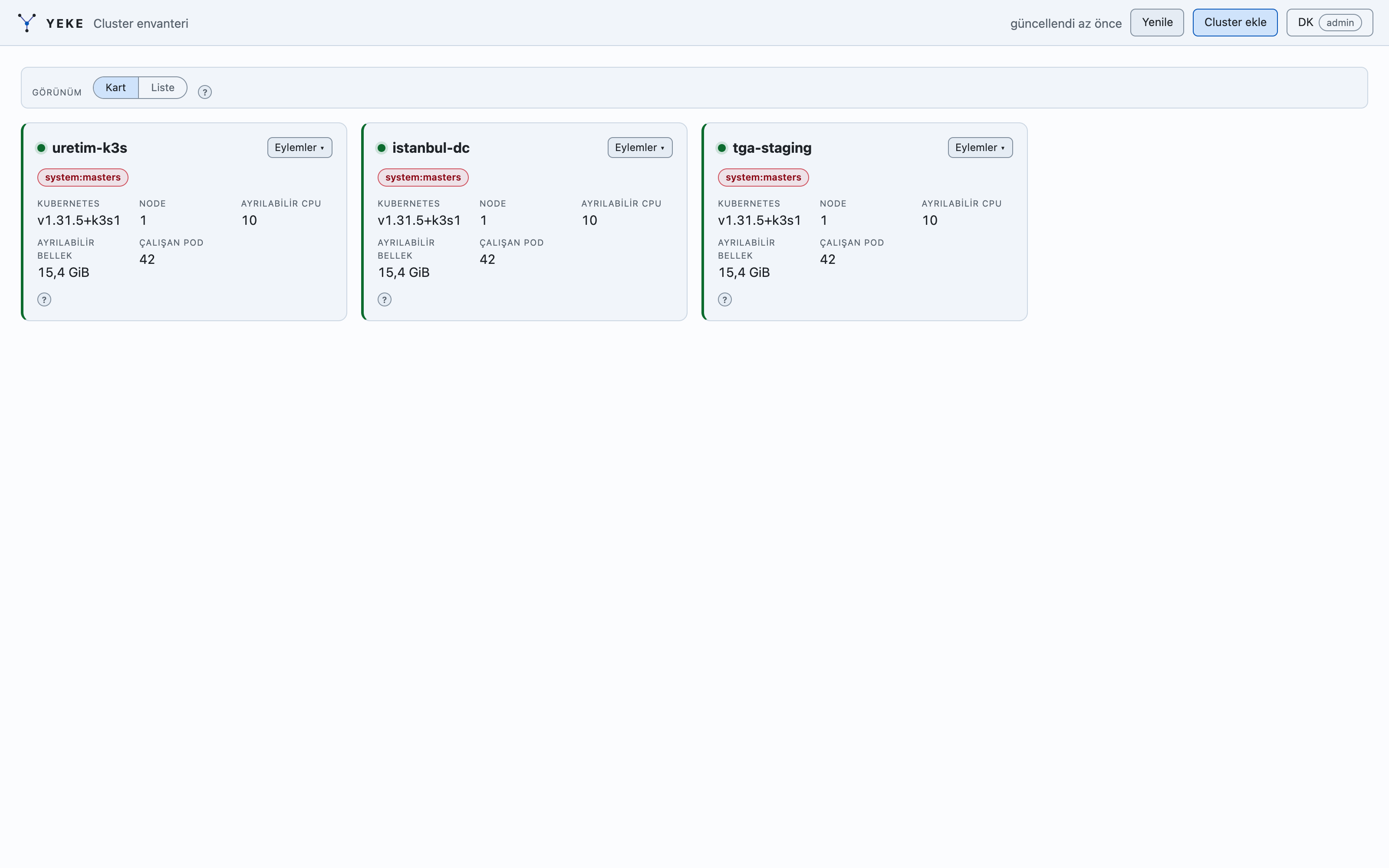Screen dimensions: 1389x868
Task: Click Kubernetes version on istanbul-dc card
Action: 420,220
